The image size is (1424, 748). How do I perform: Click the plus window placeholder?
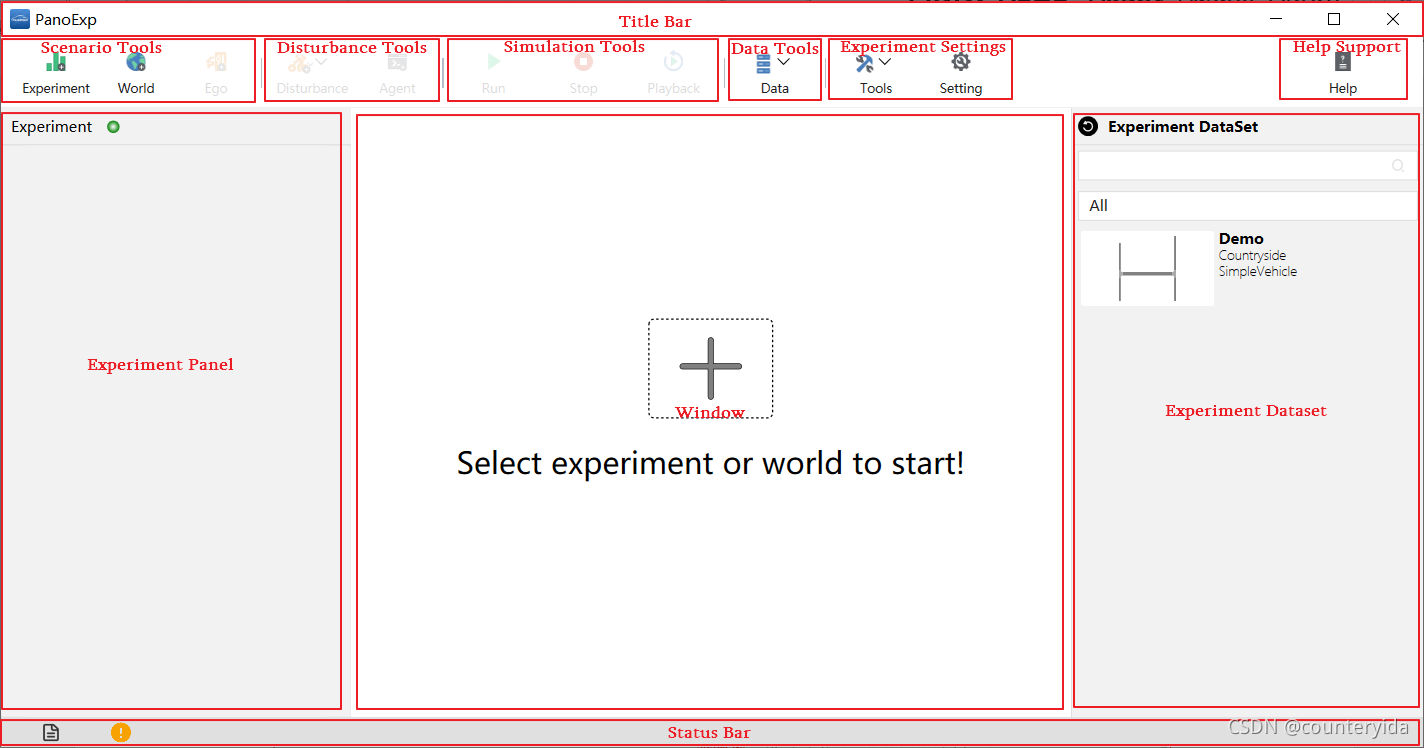pos(710,368)
